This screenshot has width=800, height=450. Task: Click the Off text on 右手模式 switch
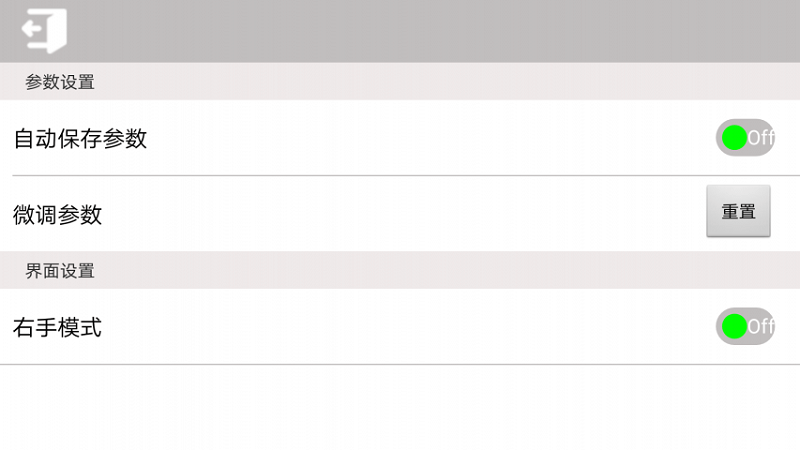(761, 326)
